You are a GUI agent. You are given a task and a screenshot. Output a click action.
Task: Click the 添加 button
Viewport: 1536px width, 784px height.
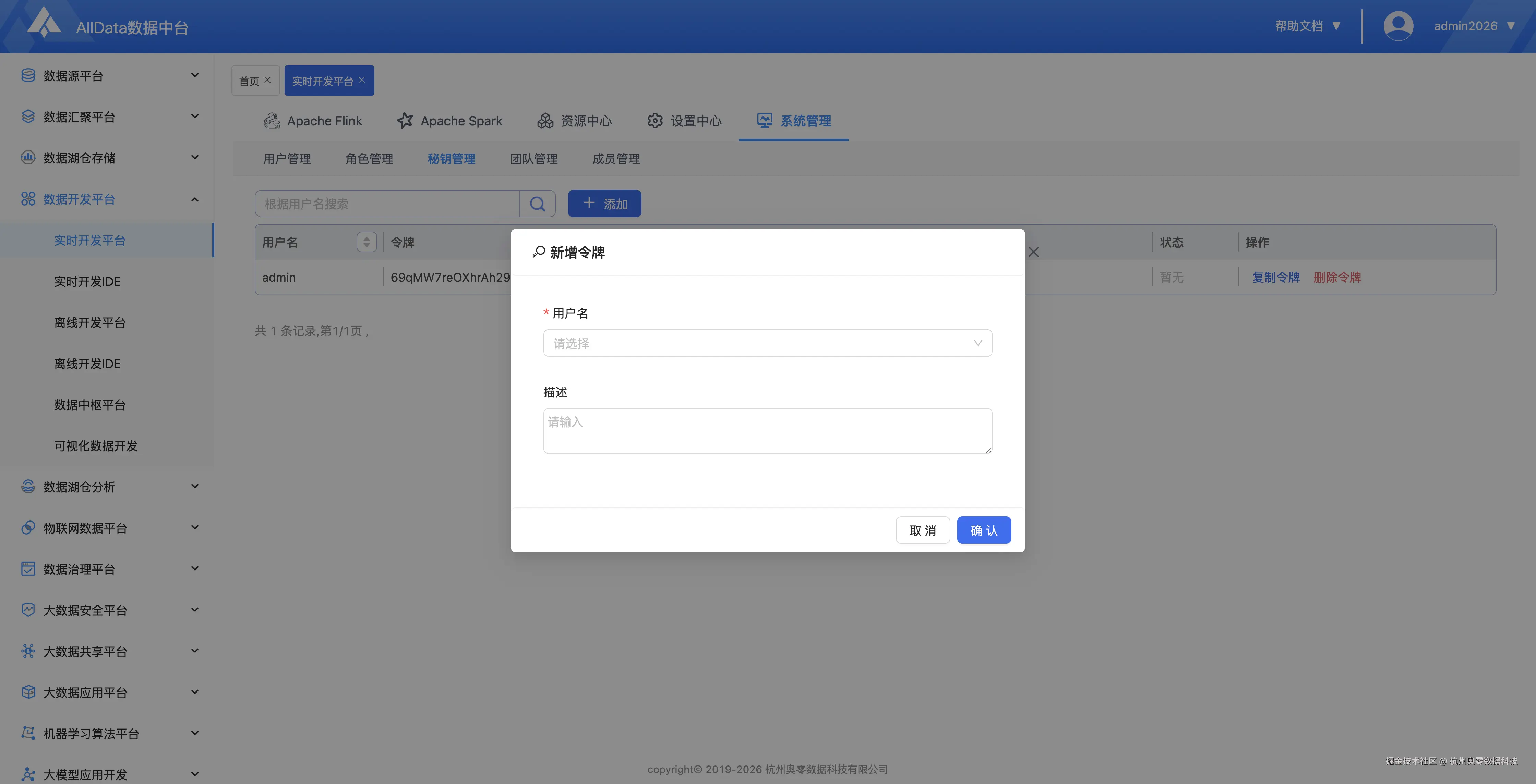click(604, 204)
